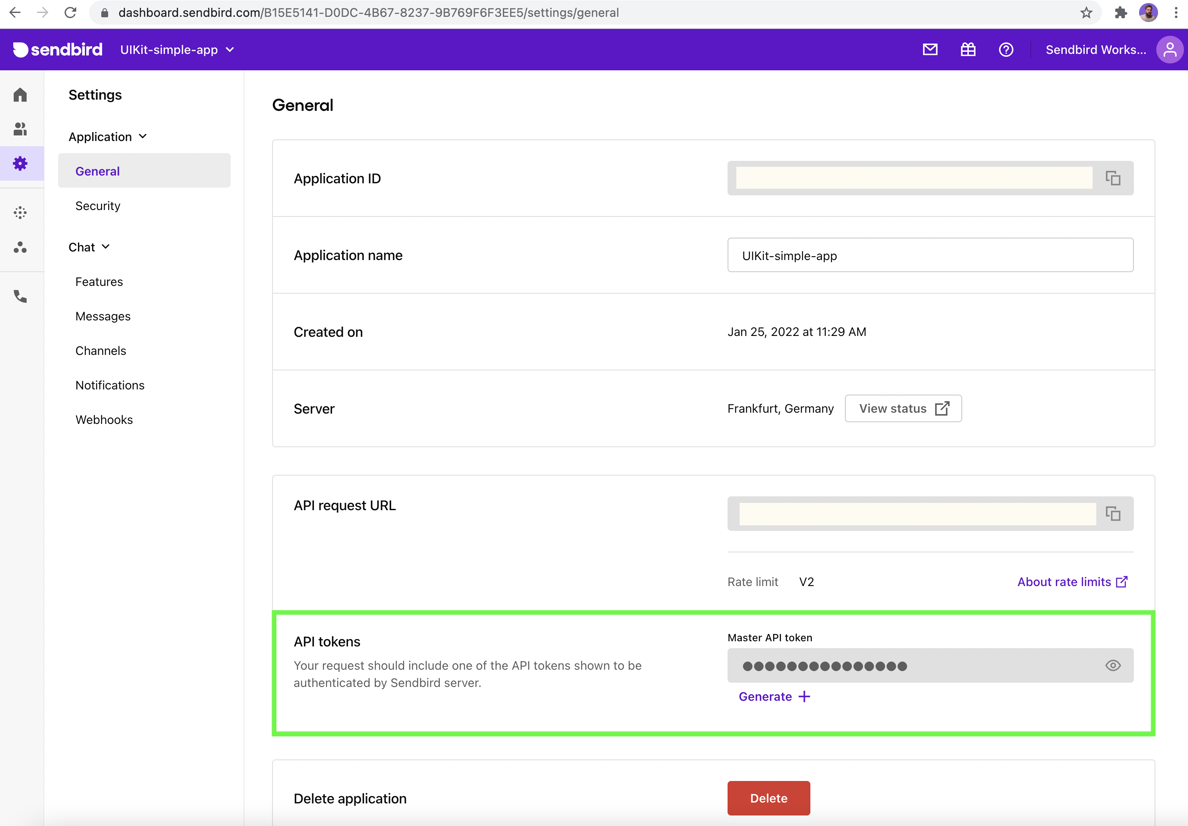Open Notifications settings

pos(110,385)
